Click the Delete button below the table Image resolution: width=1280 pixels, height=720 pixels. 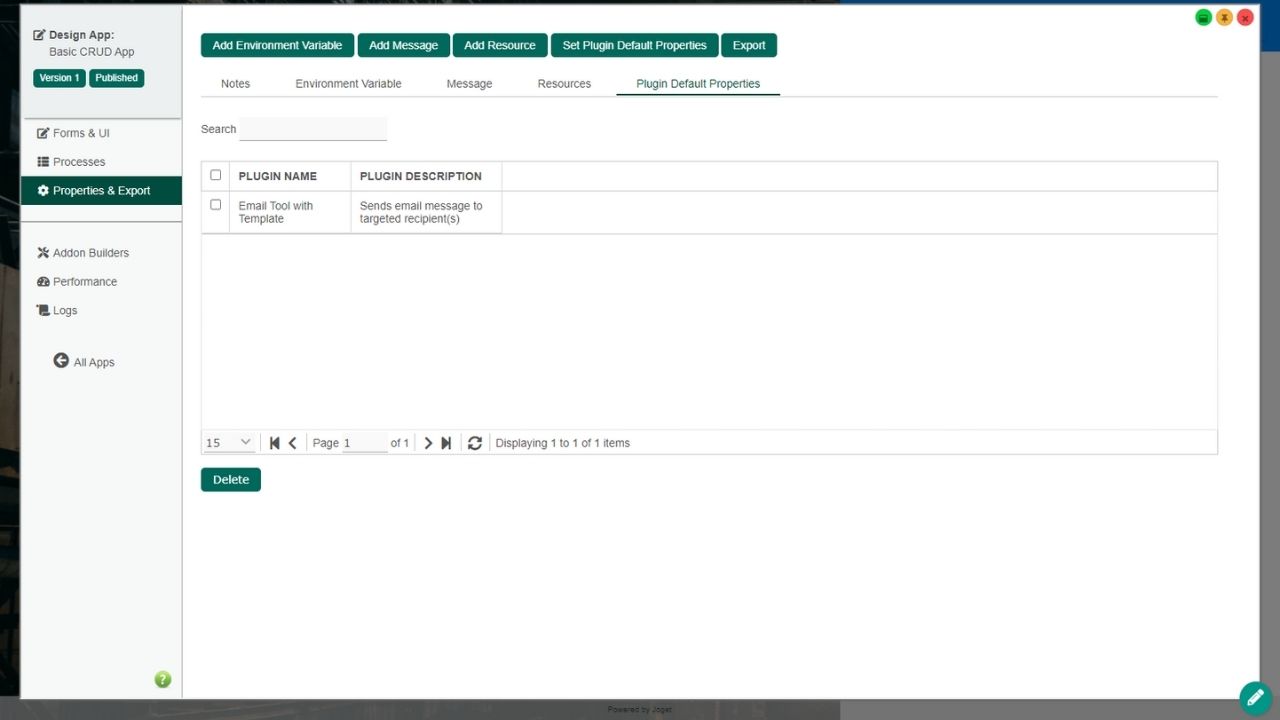point(230,480)
